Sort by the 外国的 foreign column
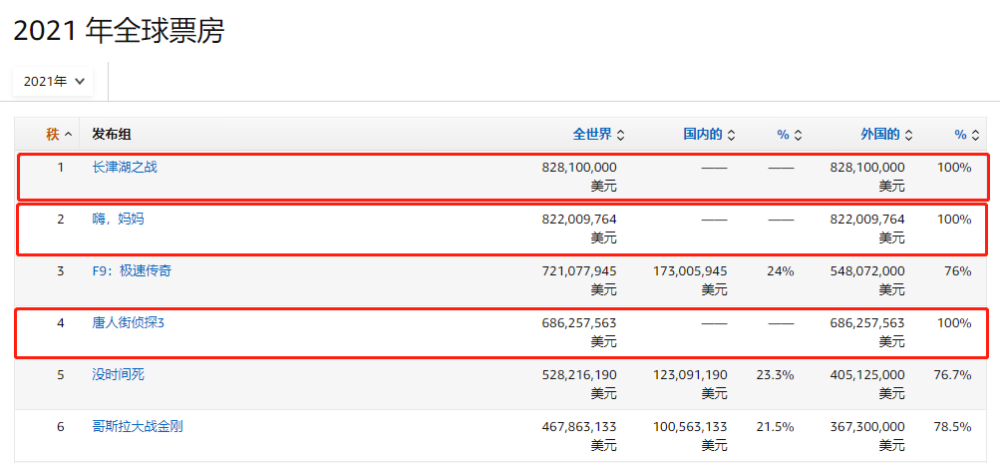The height and width of the screenshot is (463, 1000). (886, 135)
